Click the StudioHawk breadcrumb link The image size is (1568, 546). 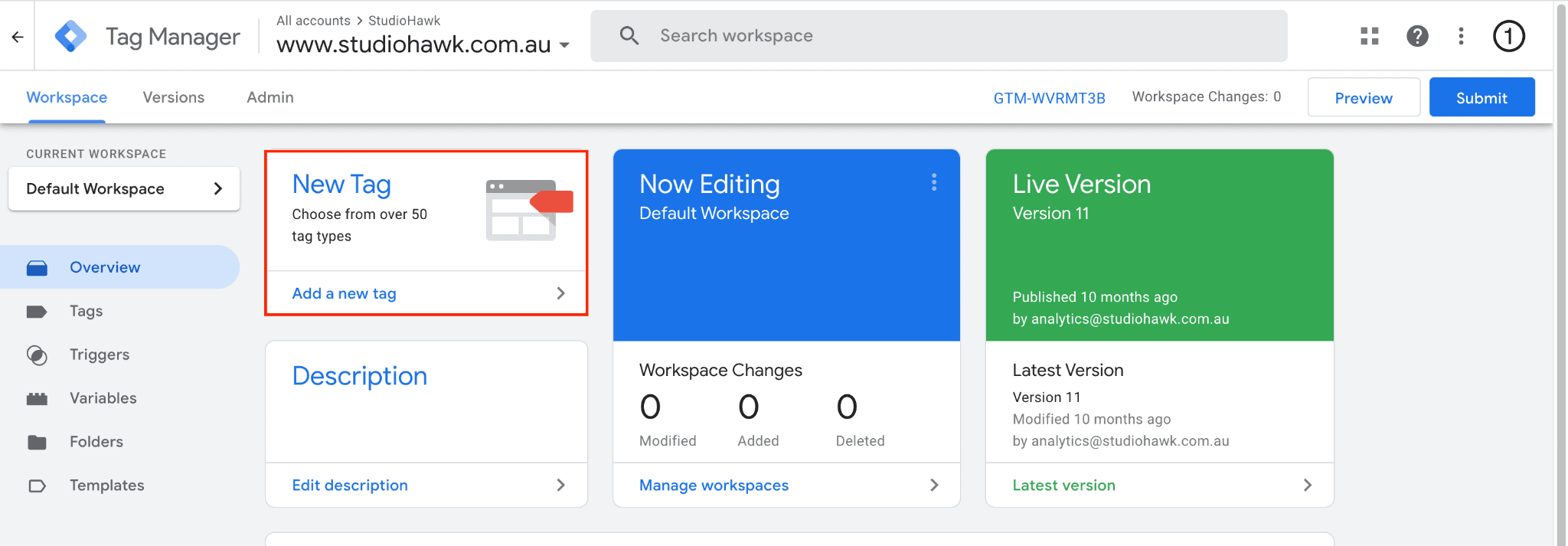(404, 21)
